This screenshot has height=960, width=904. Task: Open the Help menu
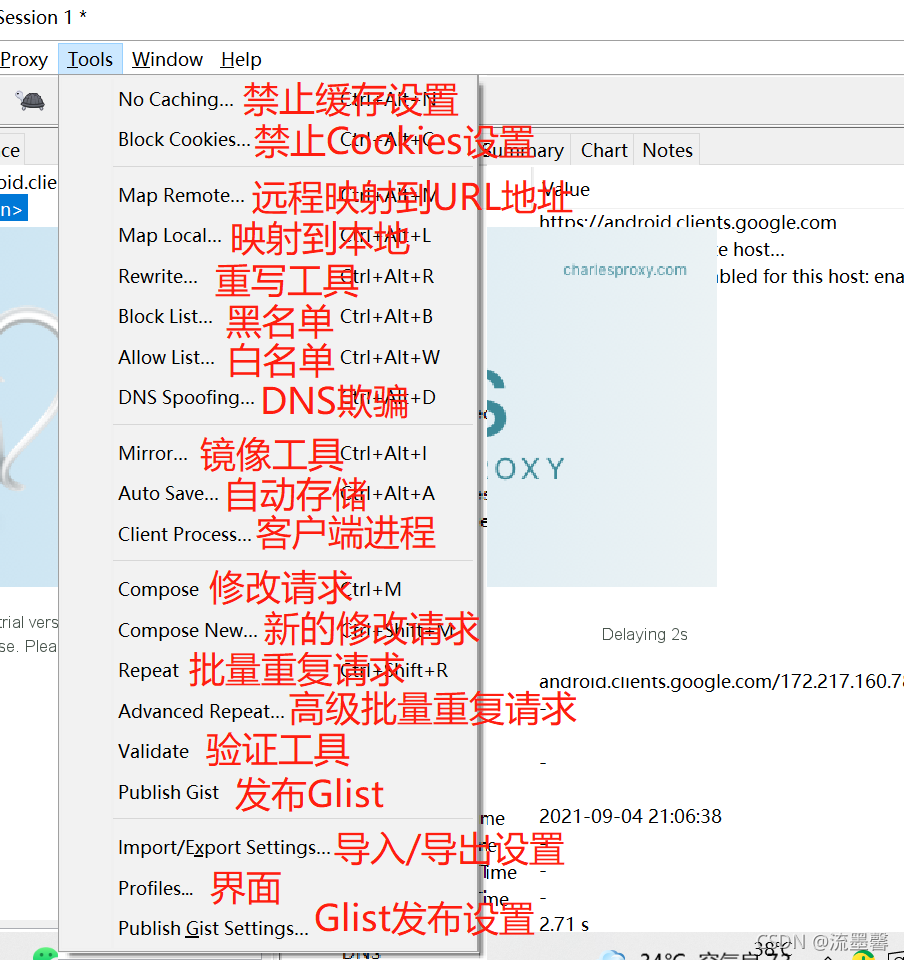[241, 59]
